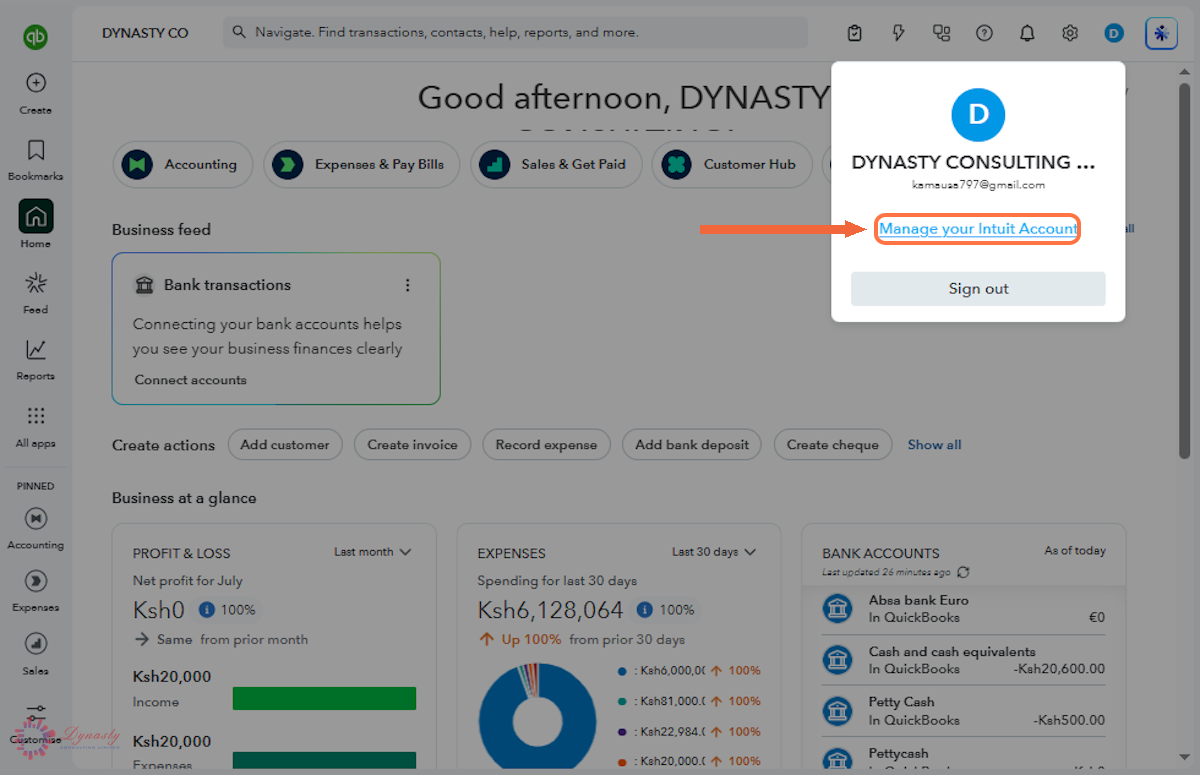Click Create invoice action
This screenshot has width=1200, height=775.
(x=412, y=445)
